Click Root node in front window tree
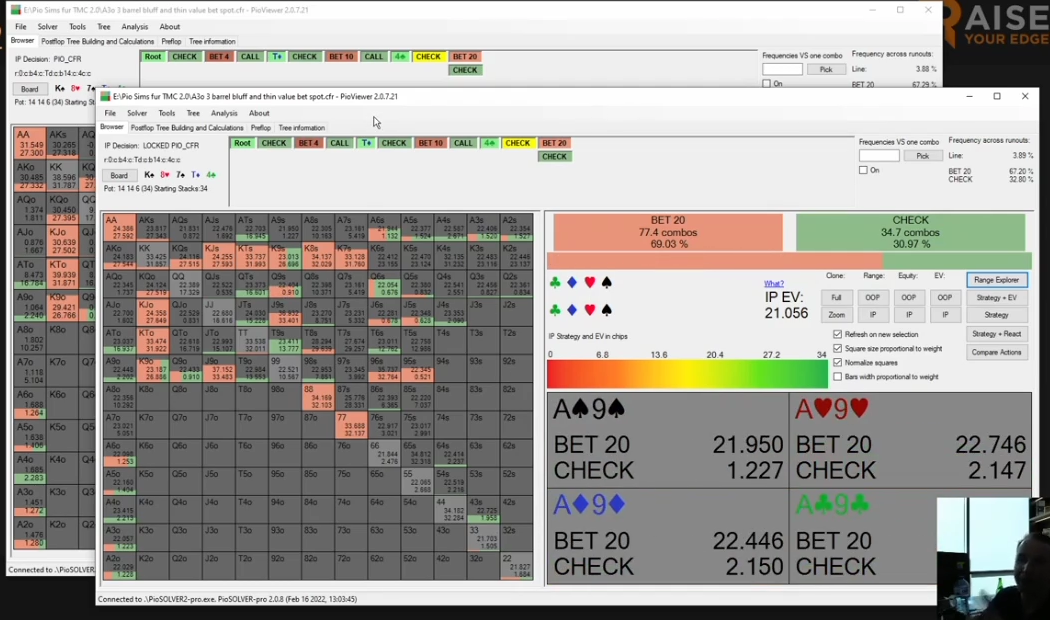Screen dimensions: 1050x620 coord(242,143)
